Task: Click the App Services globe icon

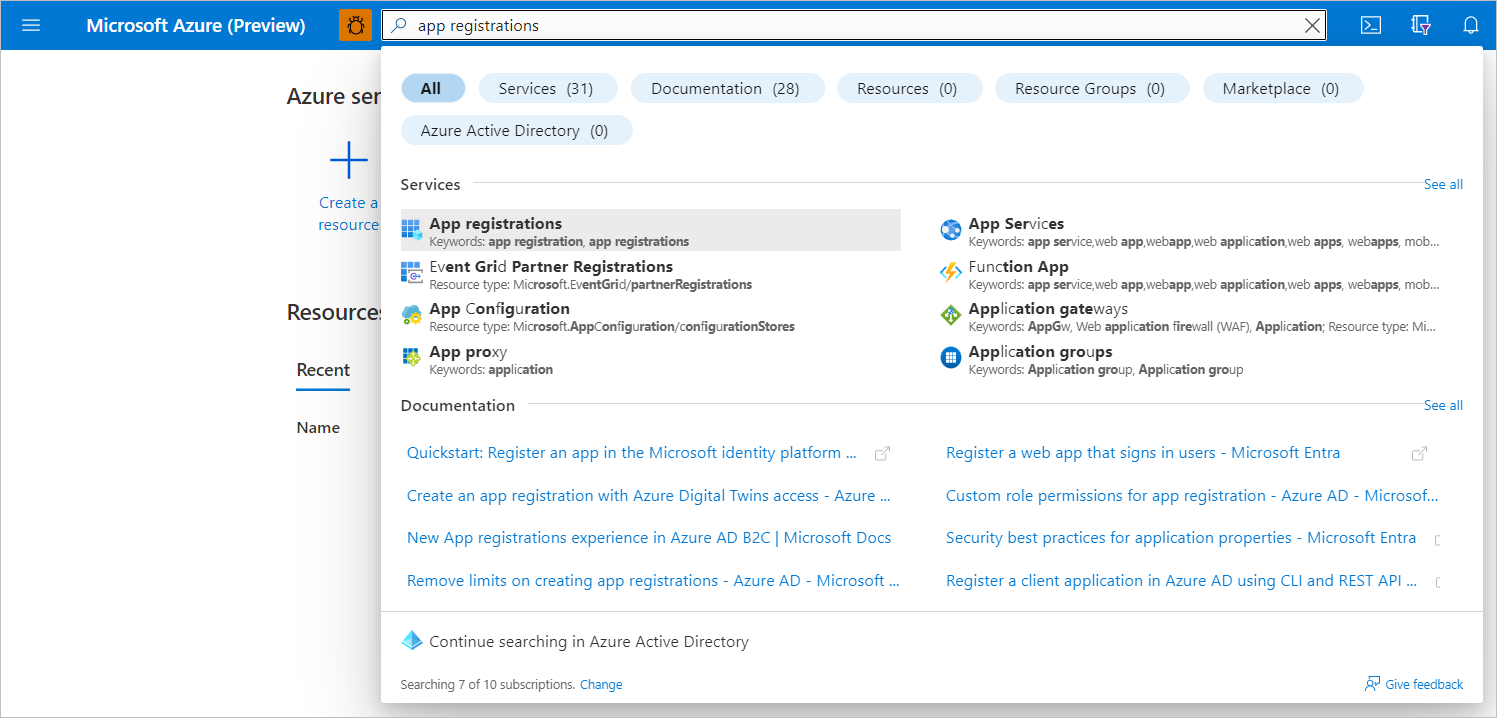Action: (951, 231)
